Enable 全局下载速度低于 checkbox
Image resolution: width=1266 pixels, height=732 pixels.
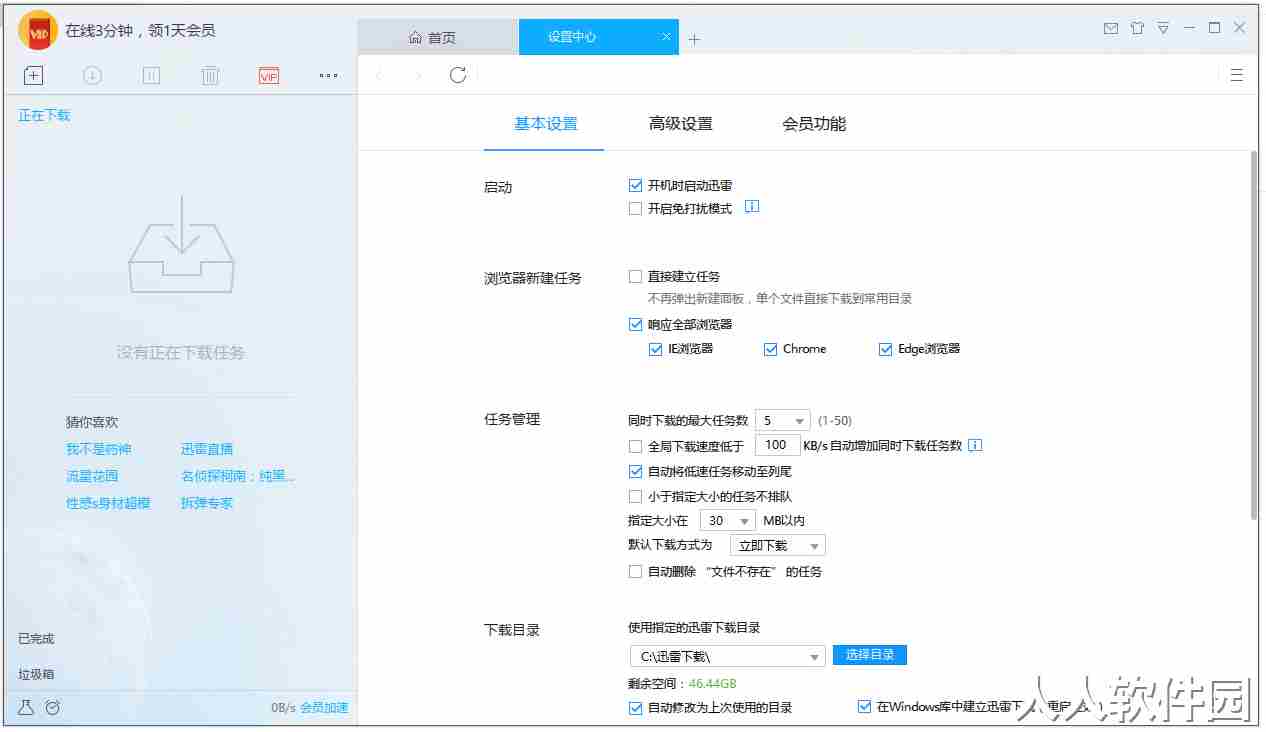(x=635, y=446)
